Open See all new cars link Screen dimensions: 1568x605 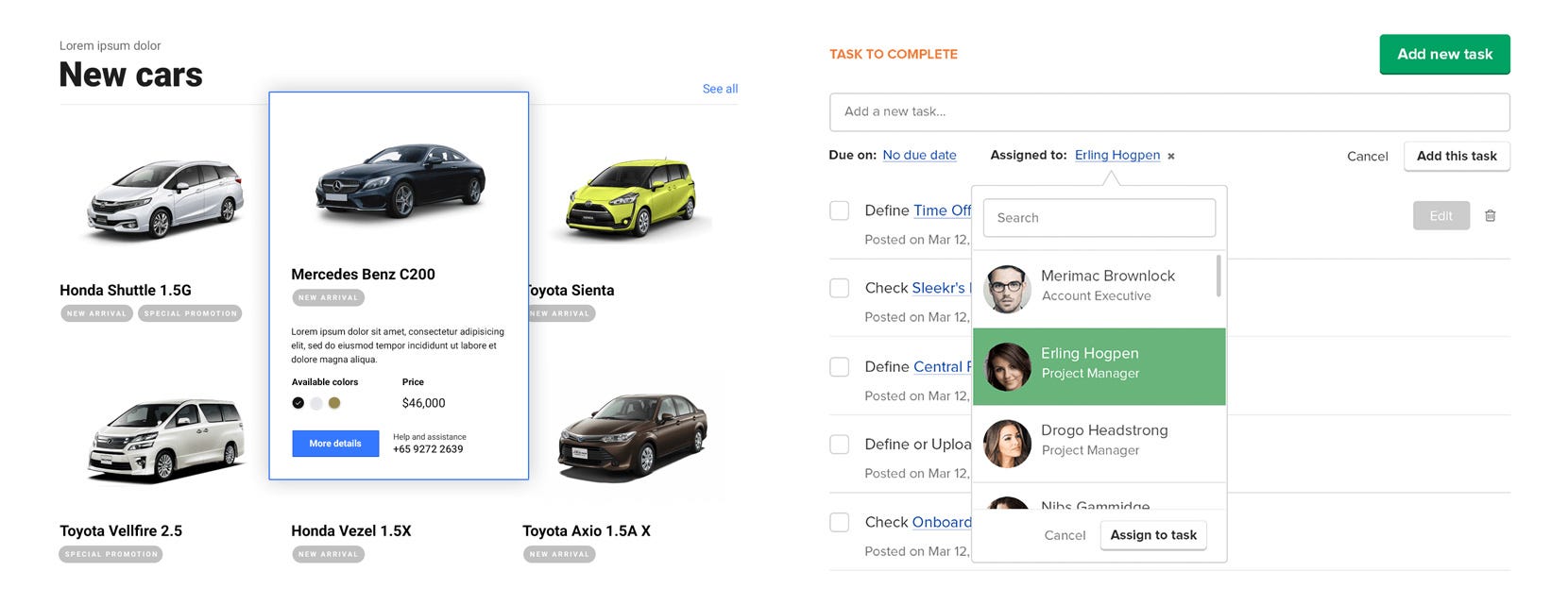[x=720, y=89]
